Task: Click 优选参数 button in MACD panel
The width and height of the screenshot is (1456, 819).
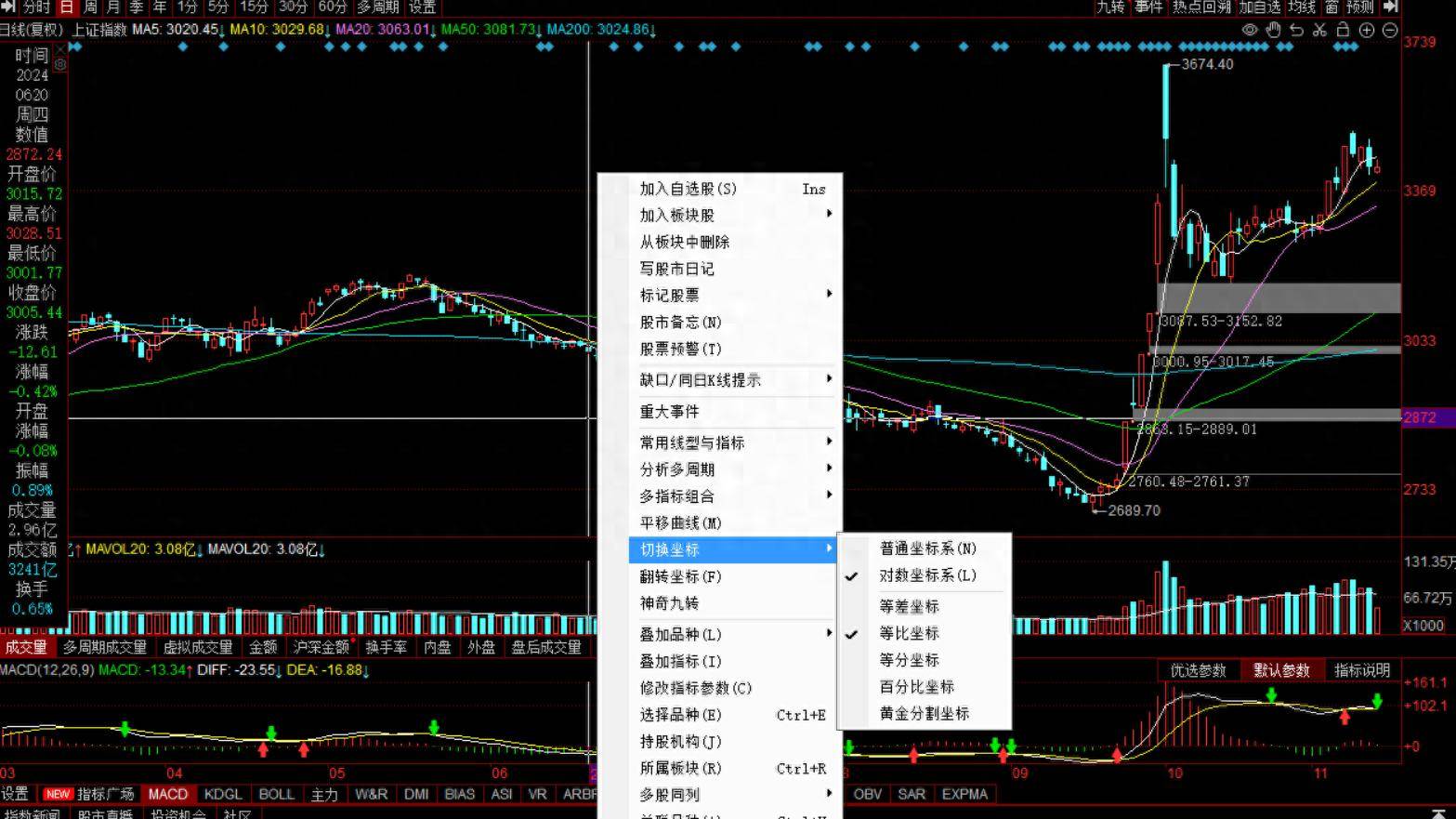Action: pyautogui.click(x=1199, y=670)
